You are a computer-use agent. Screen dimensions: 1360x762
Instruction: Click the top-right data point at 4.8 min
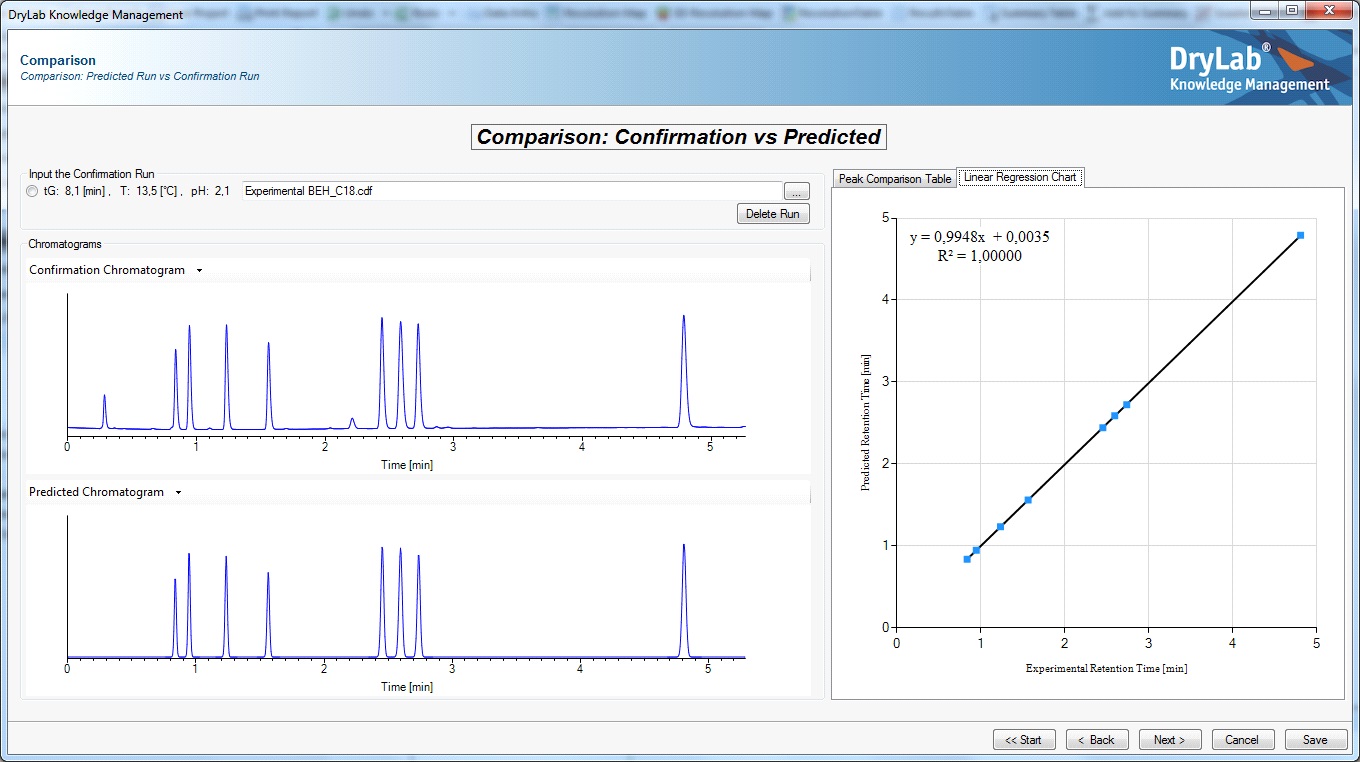[x=1300, y=235]
